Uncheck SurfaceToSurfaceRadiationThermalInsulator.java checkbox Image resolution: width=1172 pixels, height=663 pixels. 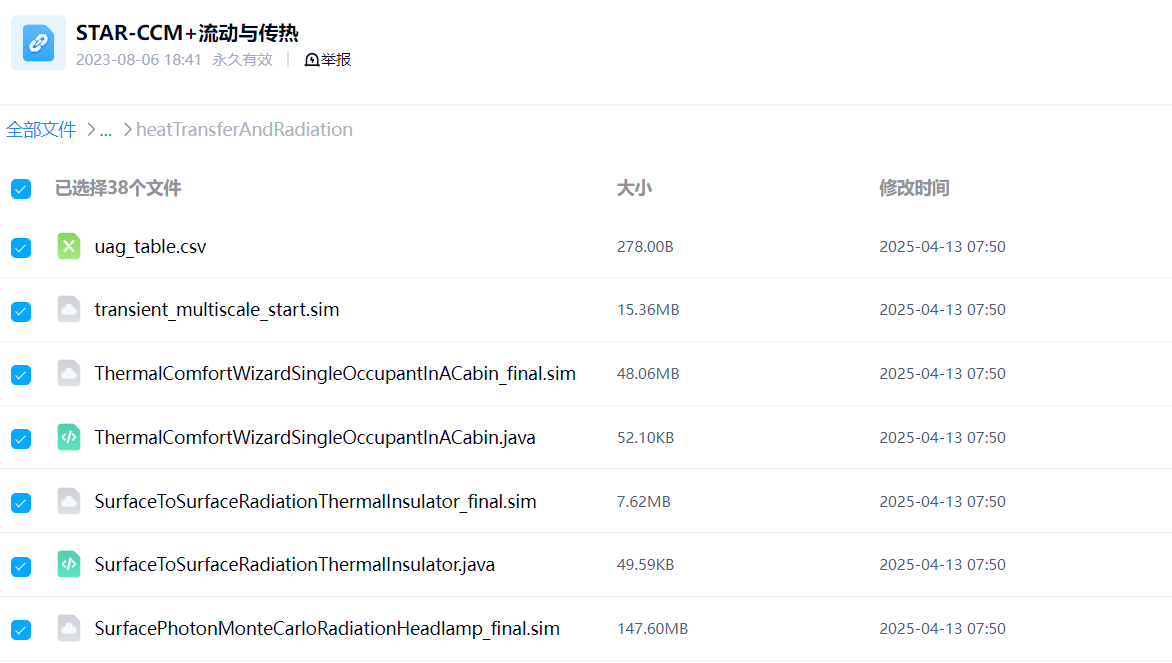(x=21, y=566)
